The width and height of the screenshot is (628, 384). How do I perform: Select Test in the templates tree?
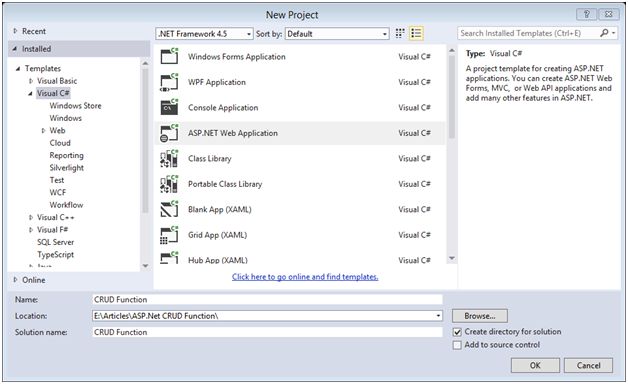57,180
